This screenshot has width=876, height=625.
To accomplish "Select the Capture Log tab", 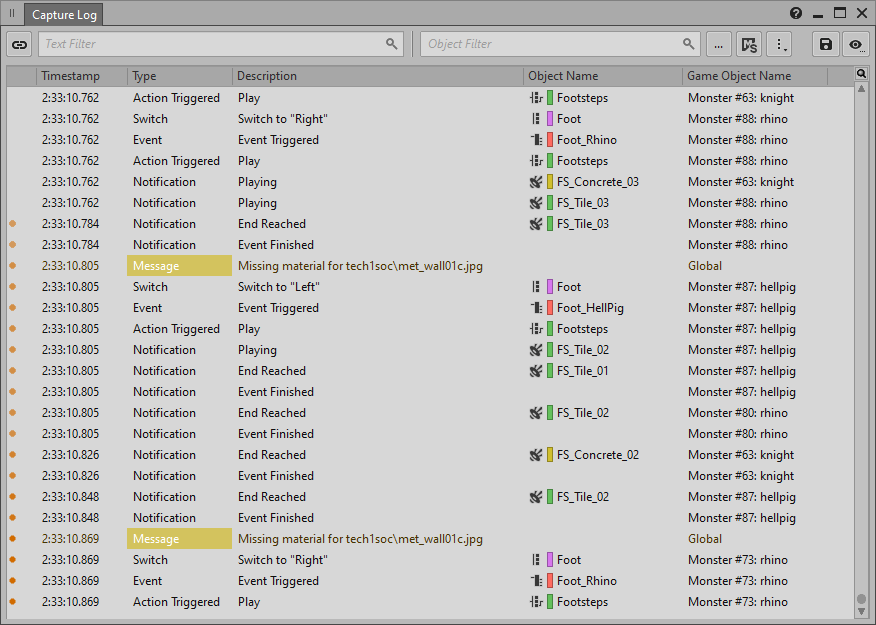I will 64,15.
